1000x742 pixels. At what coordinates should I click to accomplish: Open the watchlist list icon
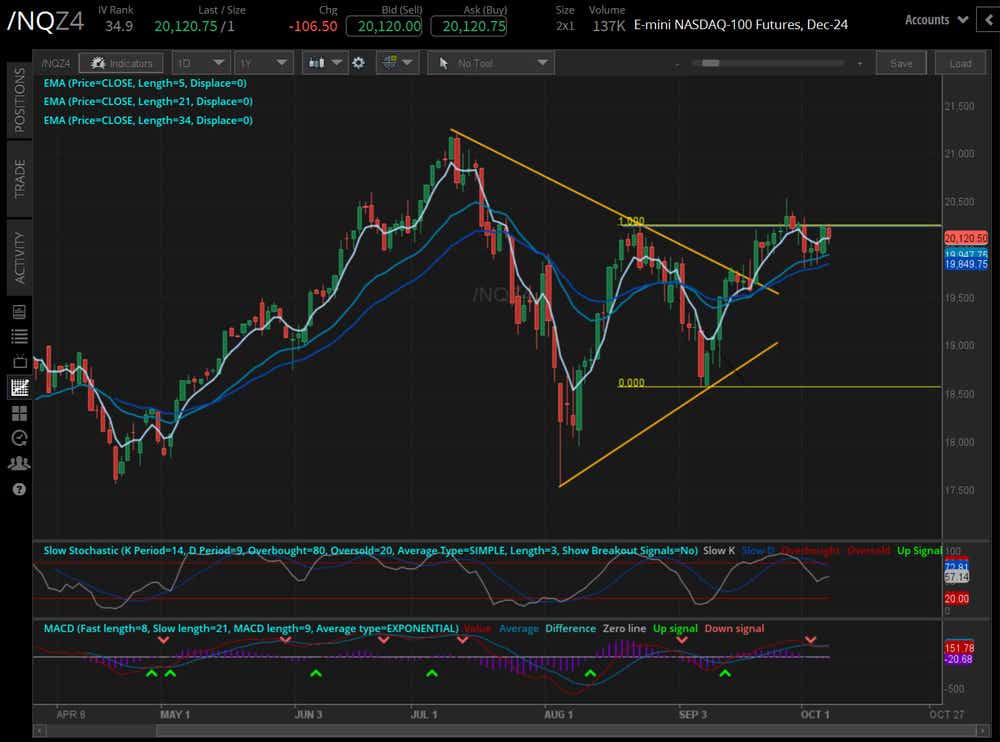(x=19, y=336)
